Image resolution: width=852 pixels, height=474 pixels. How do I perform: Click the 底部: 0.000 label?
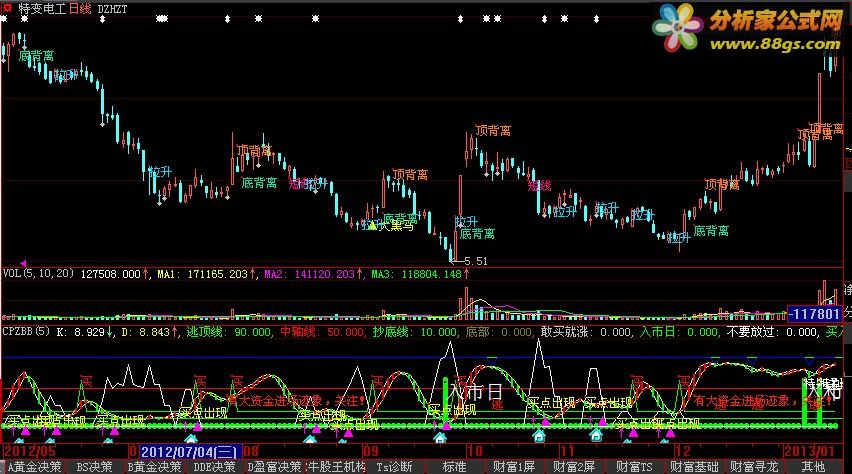[499, 332]
